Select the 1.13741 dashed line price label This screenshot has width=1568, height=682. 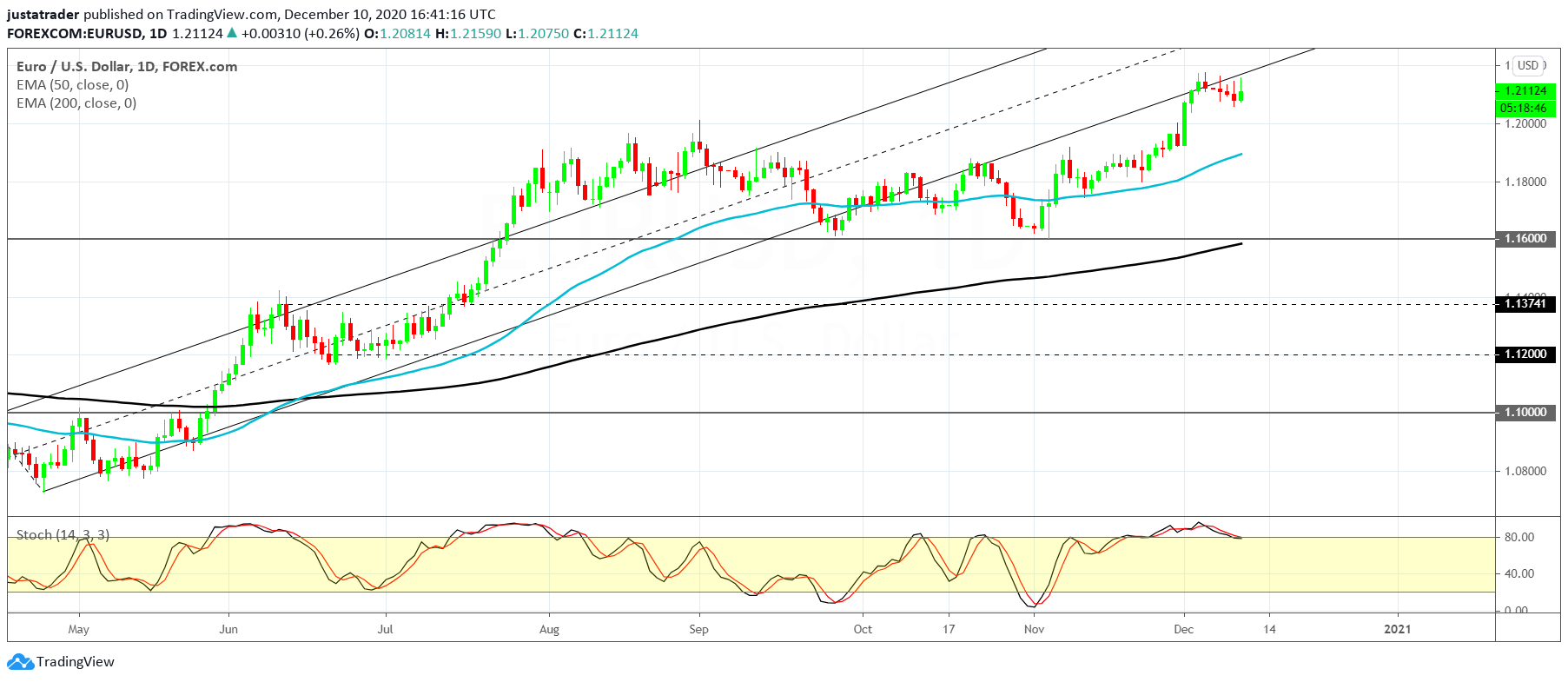[1525, 304]
